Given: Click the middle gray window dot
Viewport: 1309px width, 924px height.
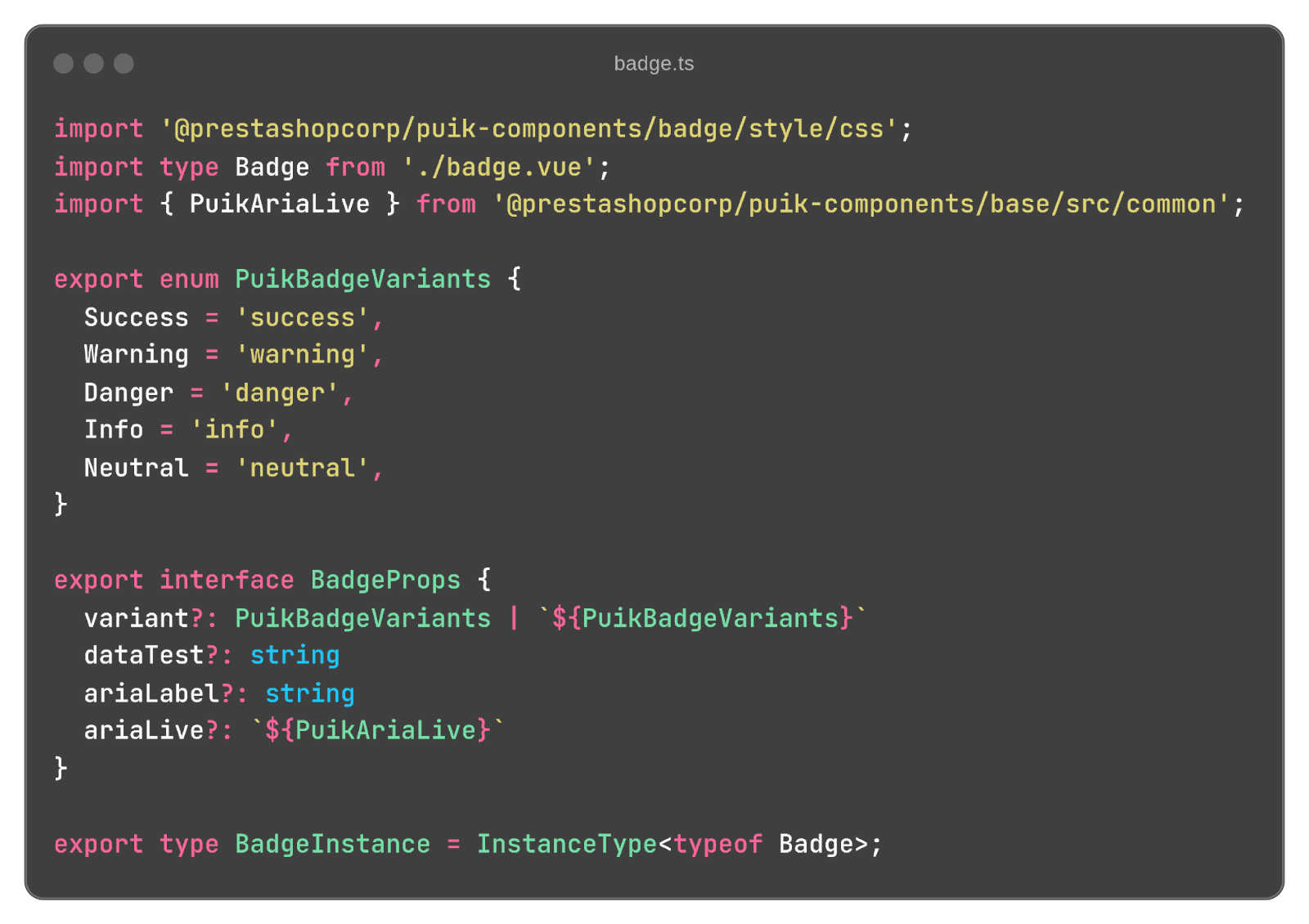Looking at the screenshot, I should pos(94,64).
